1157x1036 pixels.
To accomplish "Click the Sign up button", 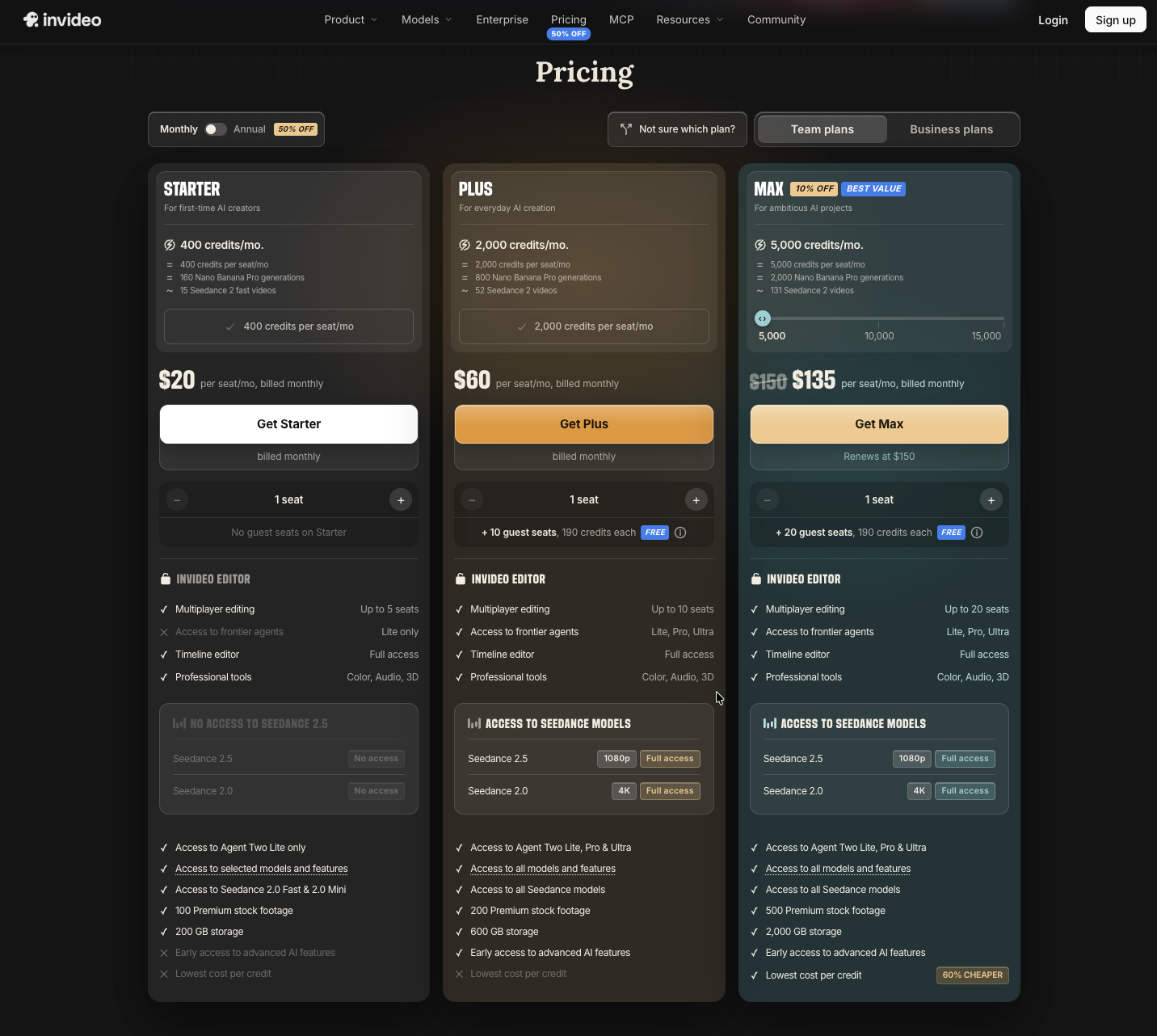I will [1116, 19].
